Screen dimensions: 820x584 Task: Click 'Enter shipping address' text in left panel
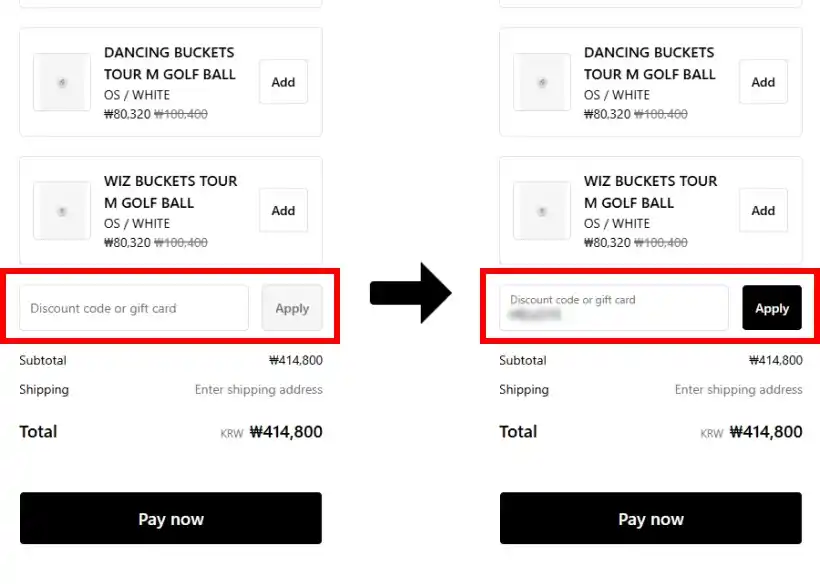tap(258, 390)
